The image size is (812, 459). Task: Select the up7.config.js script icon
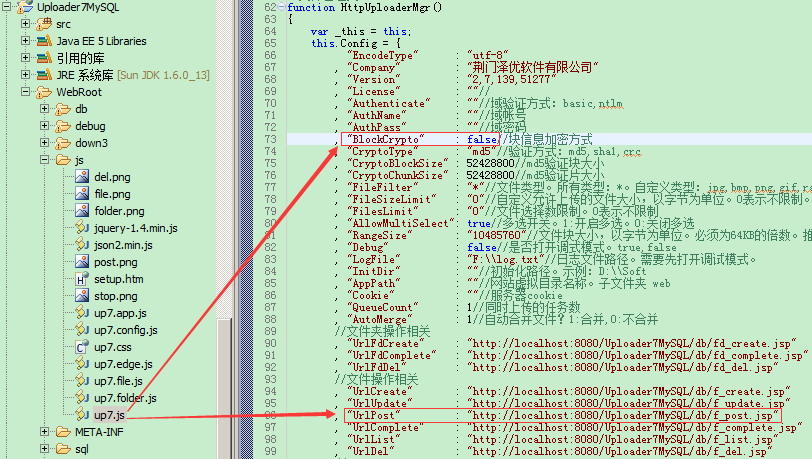click(82, 329)
